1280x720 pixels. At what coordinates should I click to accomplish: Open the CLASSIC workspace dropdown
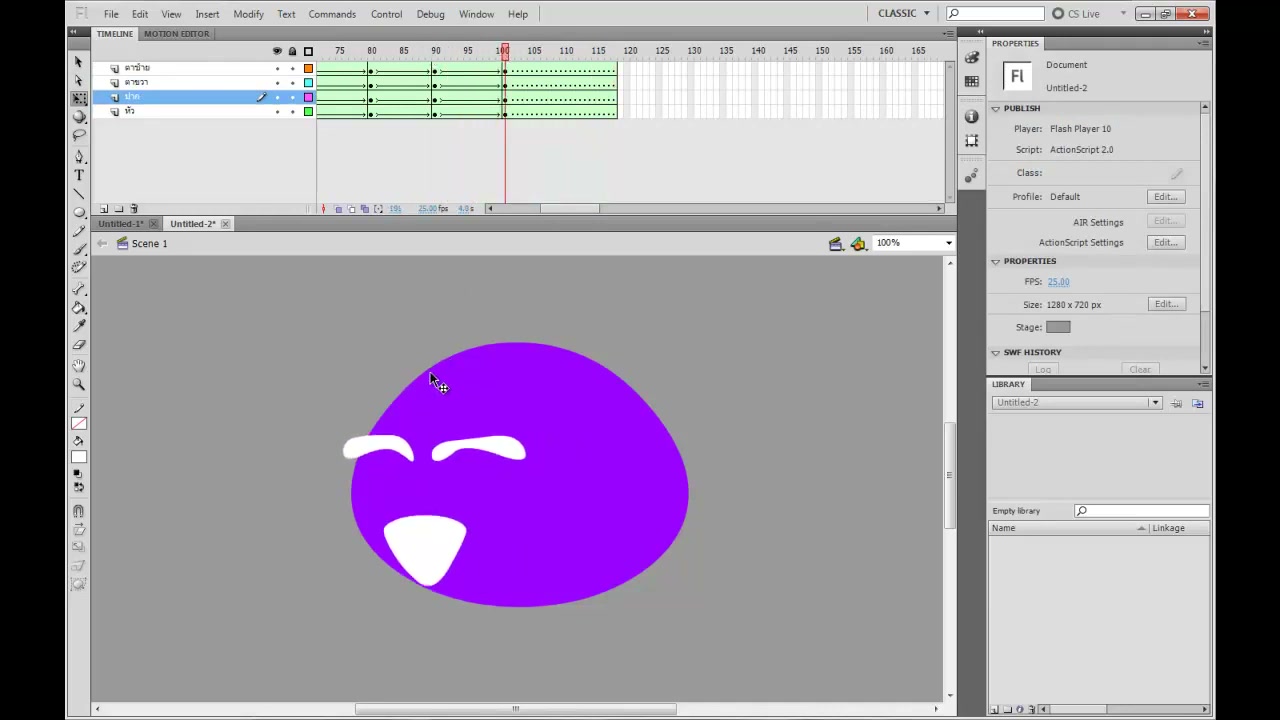(904, 13)
